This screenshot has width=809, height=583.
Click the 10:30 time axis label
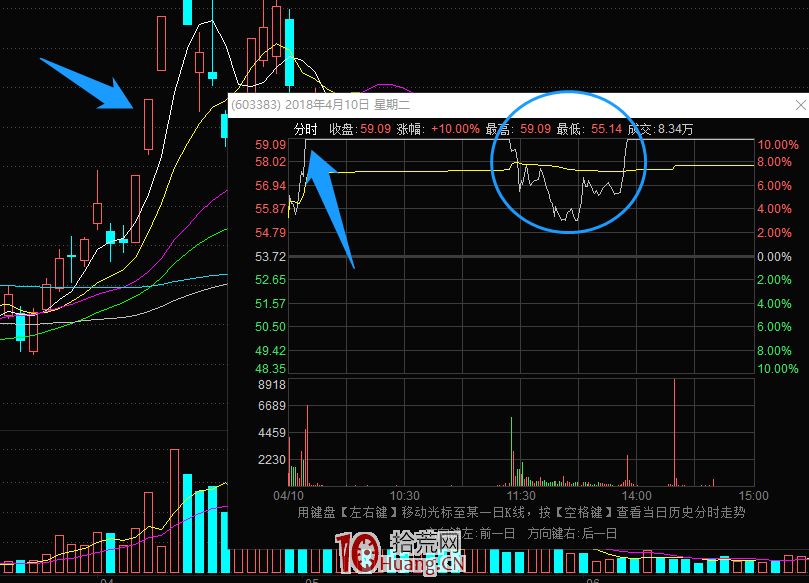point(404,495)
